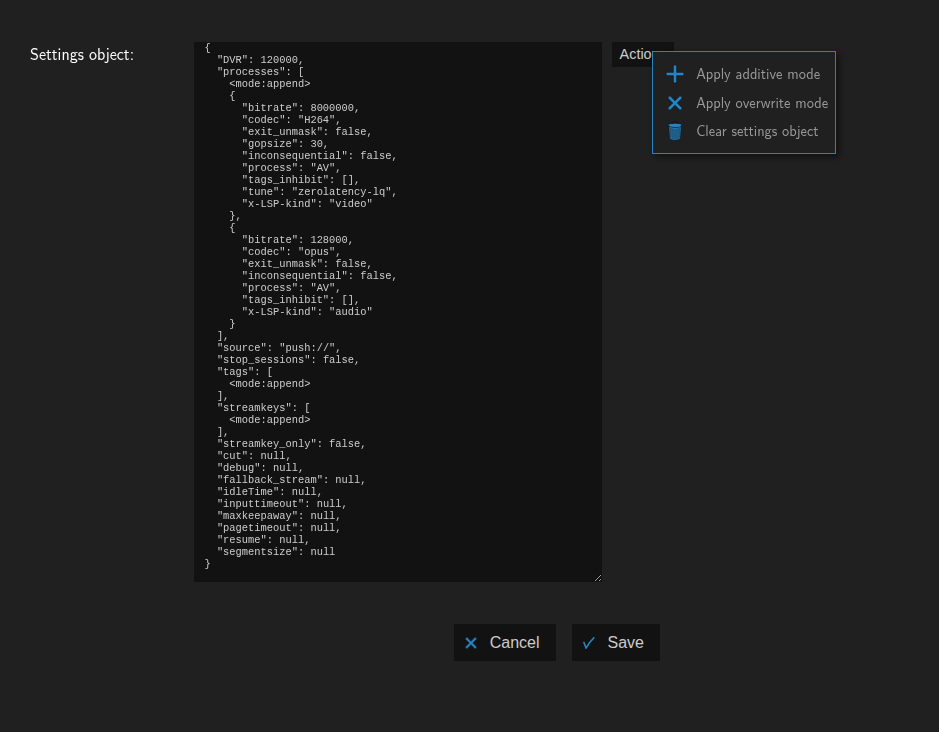Select Apply additive mode
Image resolution: width=939 pixels, height=732 pixels.
tap(744, 74)
